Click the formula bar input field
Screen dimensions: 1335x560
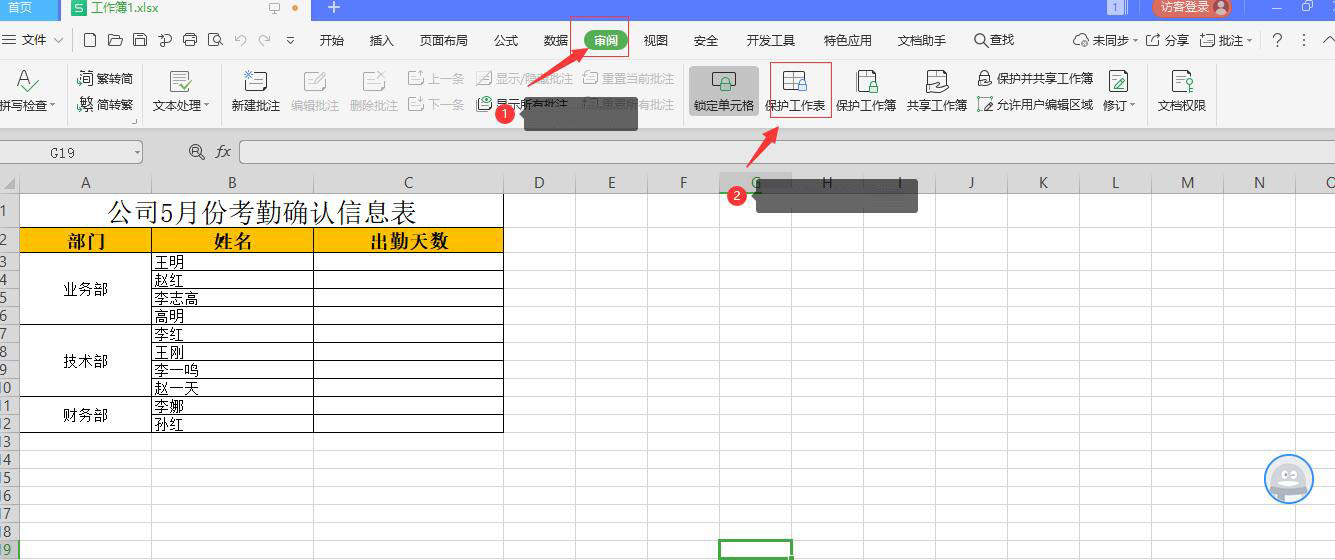point(787,152)
